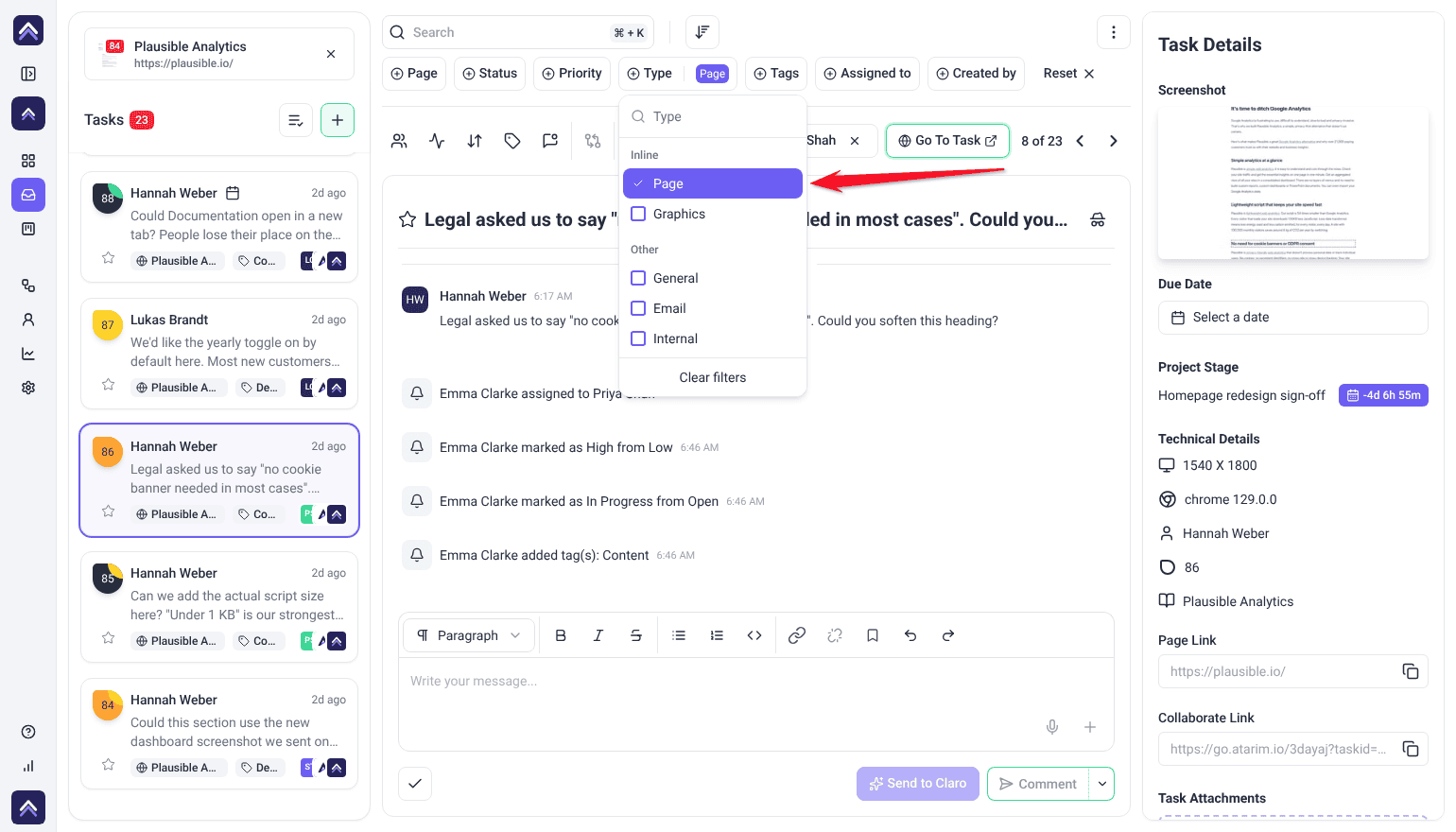
Task: Reset all filters
Action: tap(1068, 73)
